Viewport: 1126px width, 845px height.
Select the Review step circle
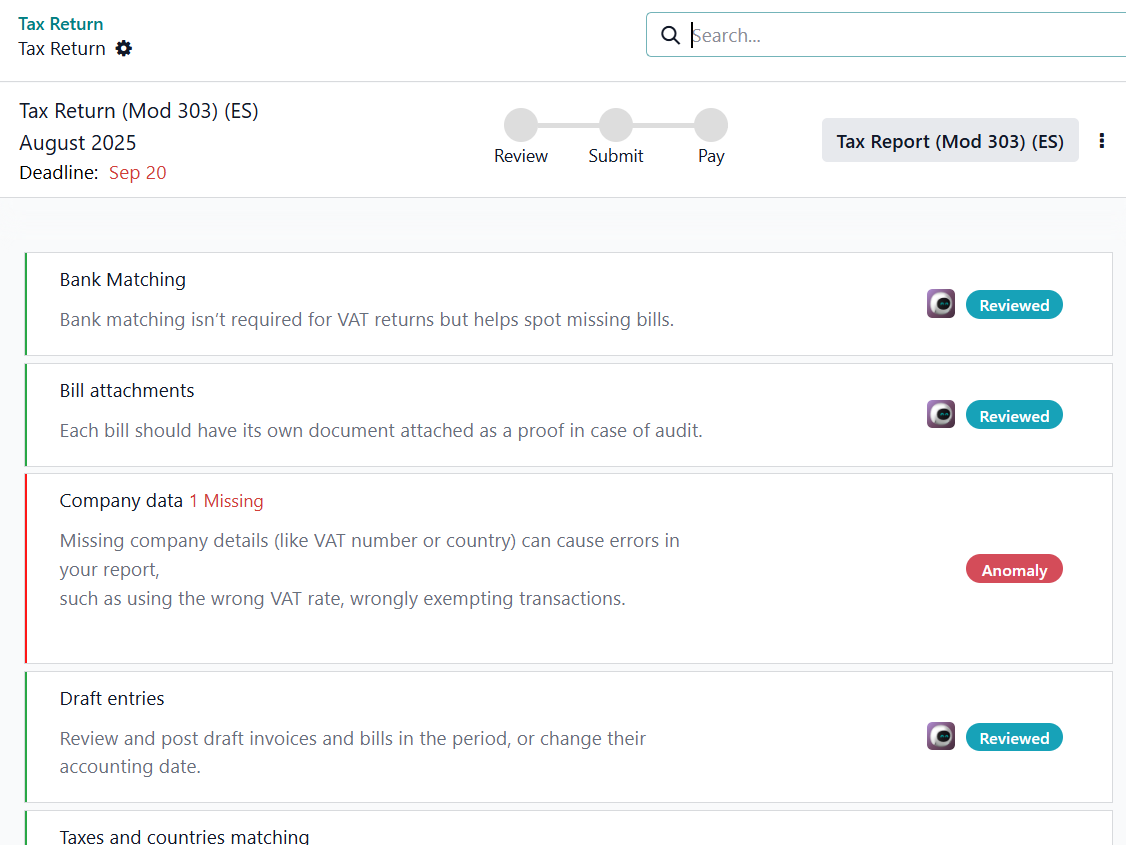520,126
